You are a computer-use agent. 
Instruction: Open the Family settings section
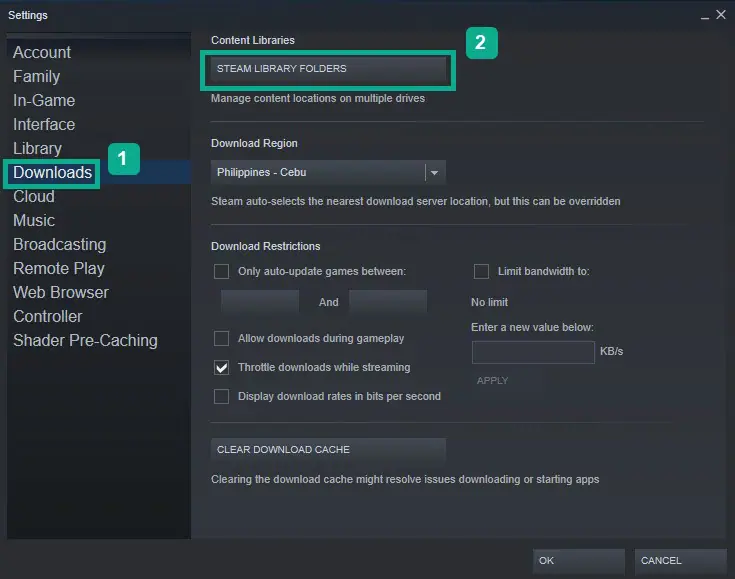tap(37, 76)
